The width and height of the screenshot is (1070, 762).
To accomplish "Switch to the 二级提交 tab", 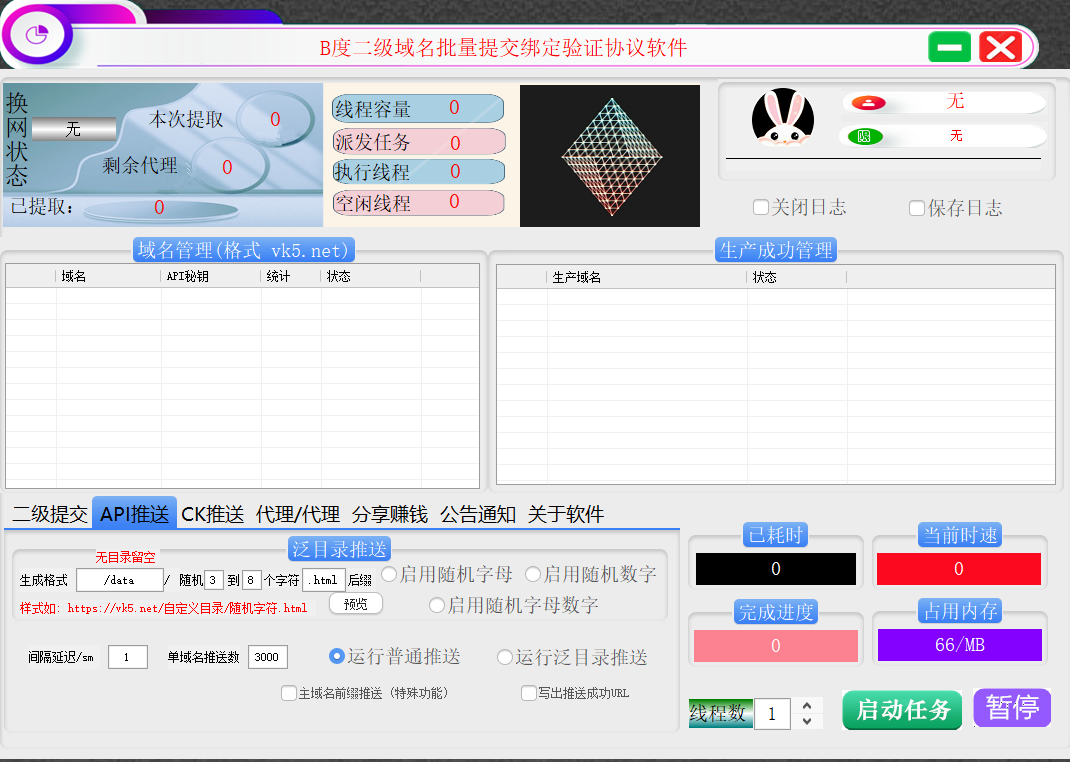I will [x=49, y=514].
